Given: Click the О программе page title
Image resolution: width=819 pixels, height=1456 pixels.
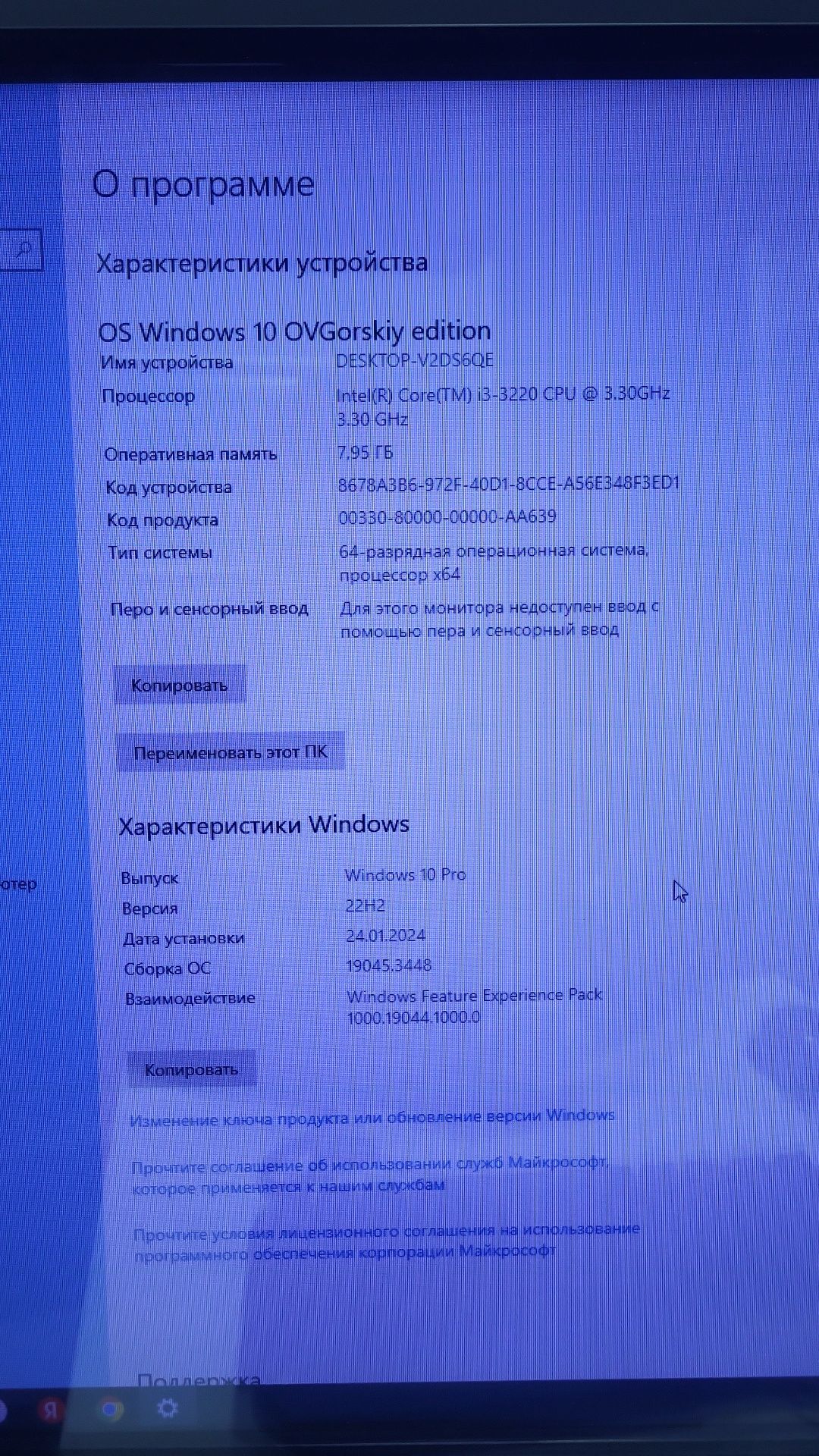Looking at the screenshot, I should click(x=203, y=185).
